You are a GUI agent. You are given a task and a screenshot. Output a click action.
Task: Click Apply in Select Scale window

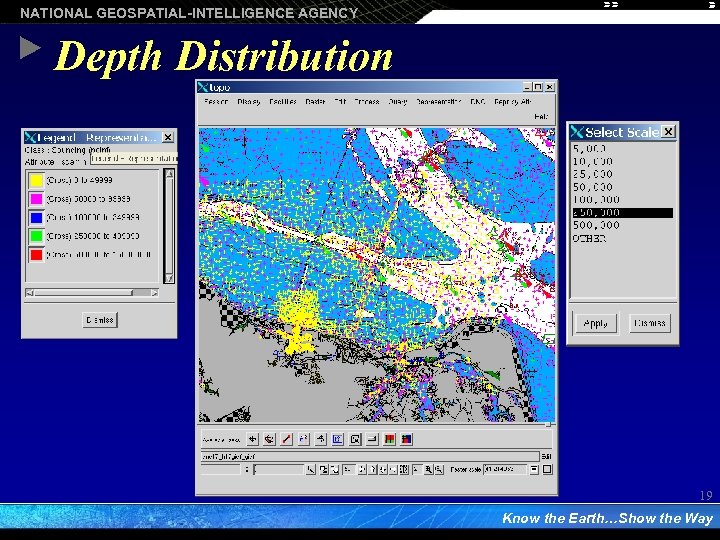coord(596,323)
